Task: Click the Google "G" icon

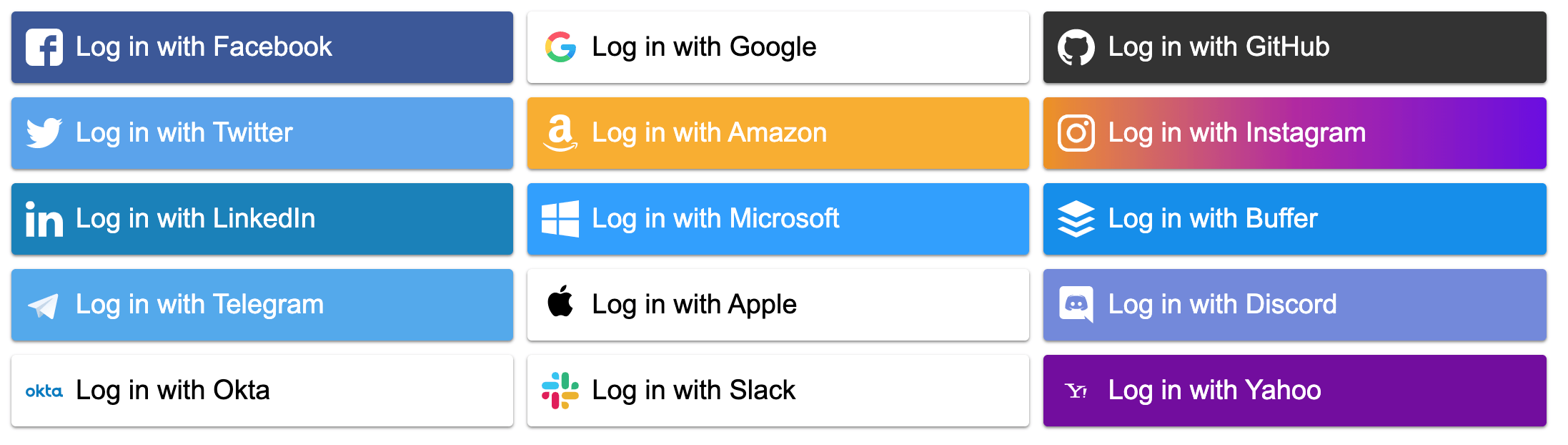Action: click(561, 47)
